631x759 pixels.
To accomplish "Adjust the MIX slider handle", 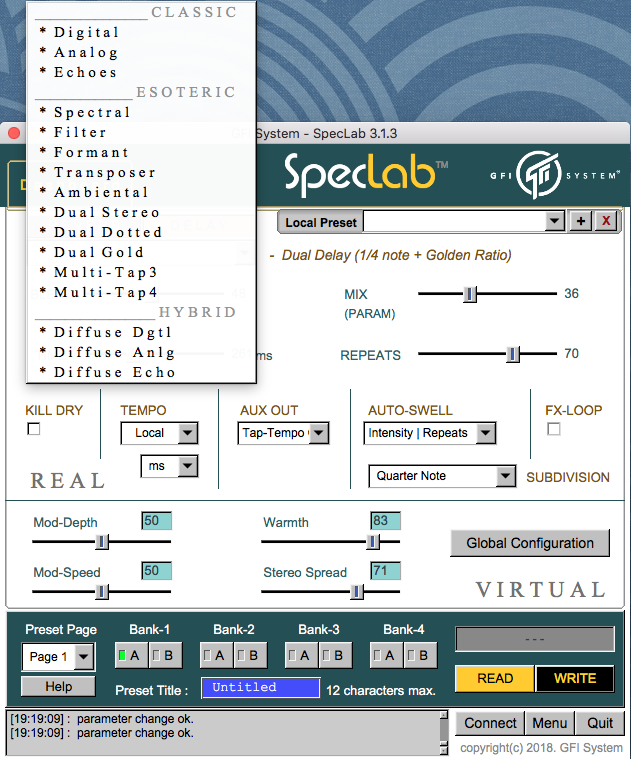I will click(x=469, y=294).
